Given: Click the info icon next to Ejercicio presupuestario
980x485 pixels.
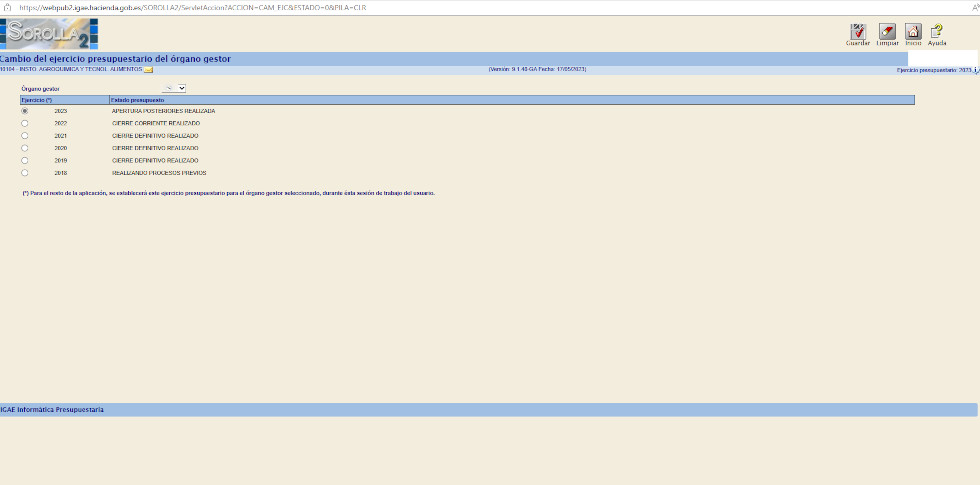Looking at the screenshot, I should tap(975, 71).
